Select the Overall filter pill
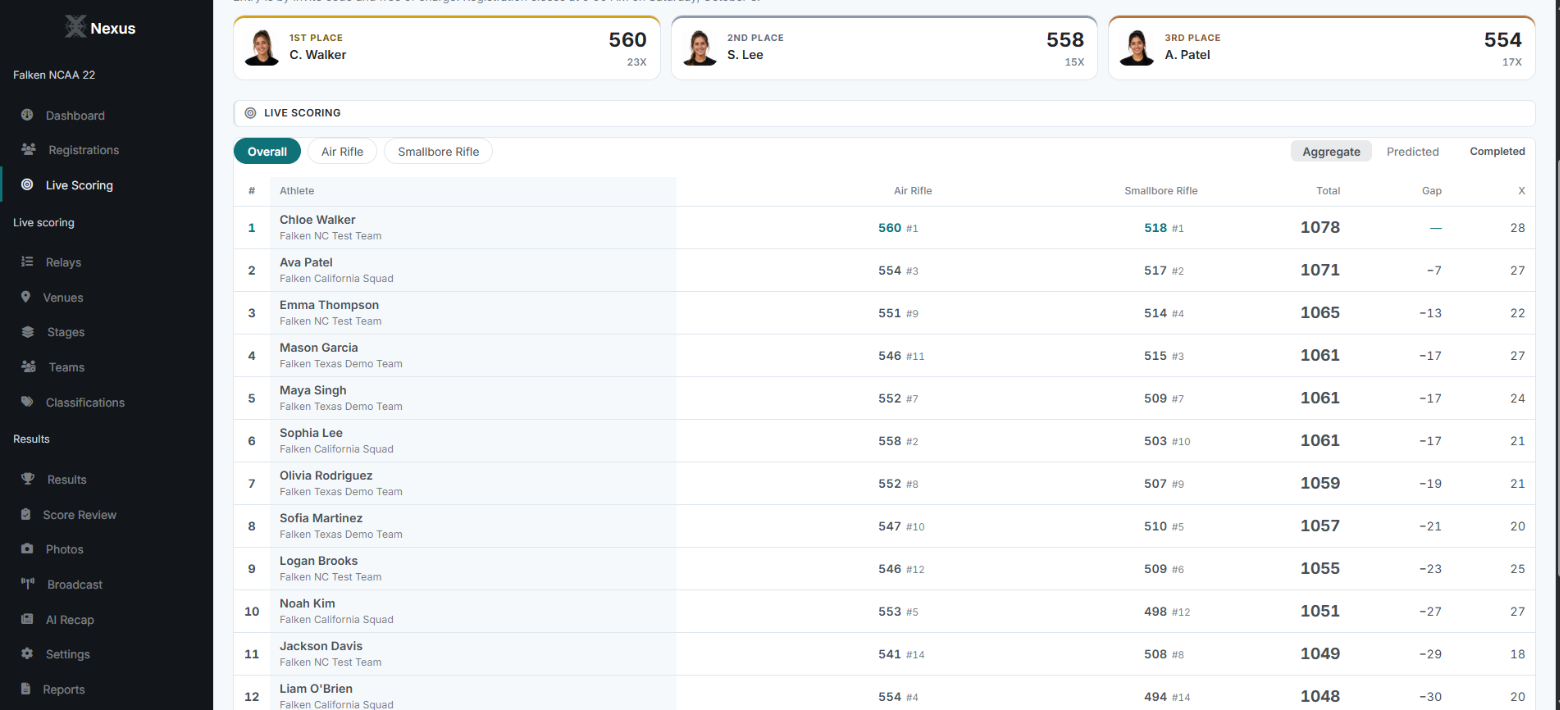1560x710 pixels. point(267,151)
